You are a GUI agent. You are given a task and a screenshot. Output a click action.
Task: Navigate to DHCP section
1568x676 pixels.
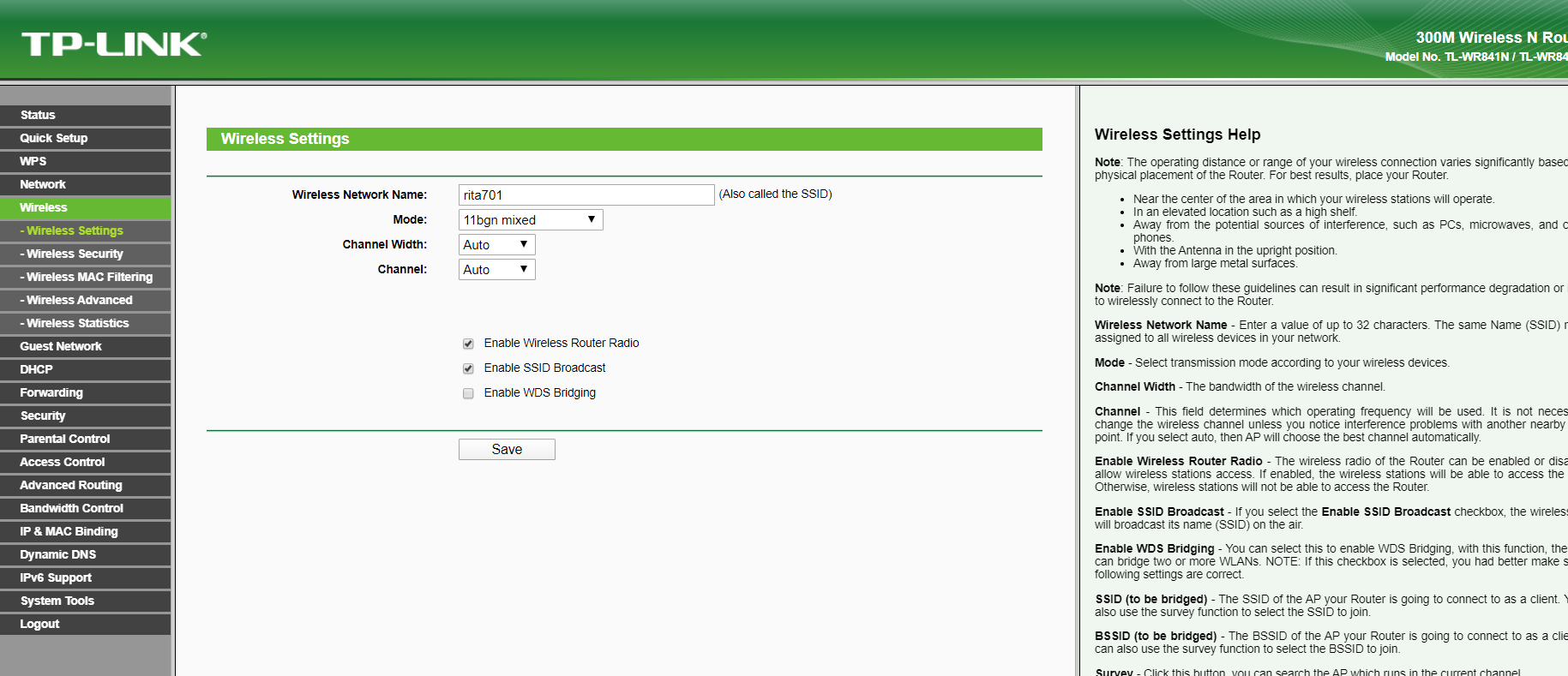pos(86,369)
